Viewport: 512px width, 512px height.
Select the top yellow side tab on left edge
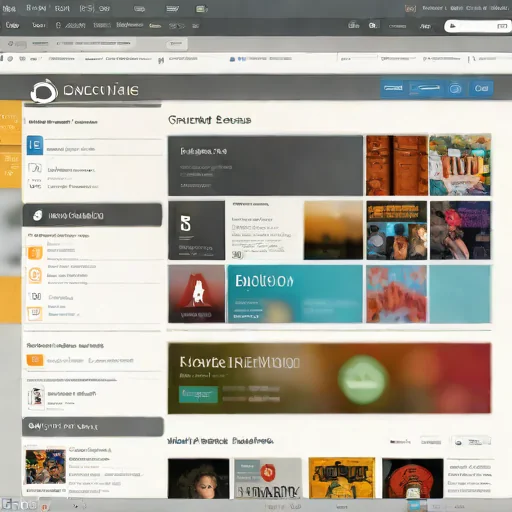[11, 123]
